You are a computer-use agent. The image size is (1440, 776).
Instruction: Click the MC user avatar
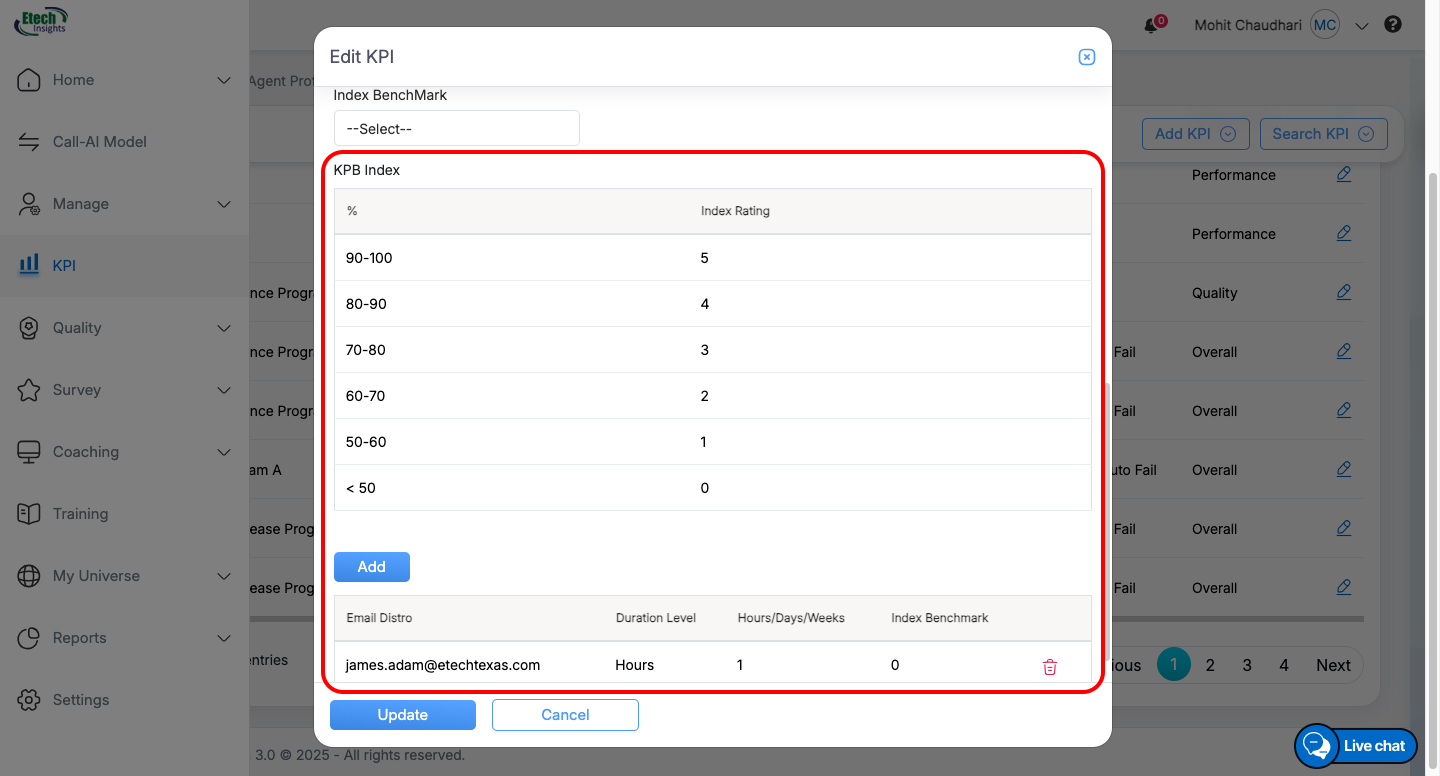coord(1324,25)
